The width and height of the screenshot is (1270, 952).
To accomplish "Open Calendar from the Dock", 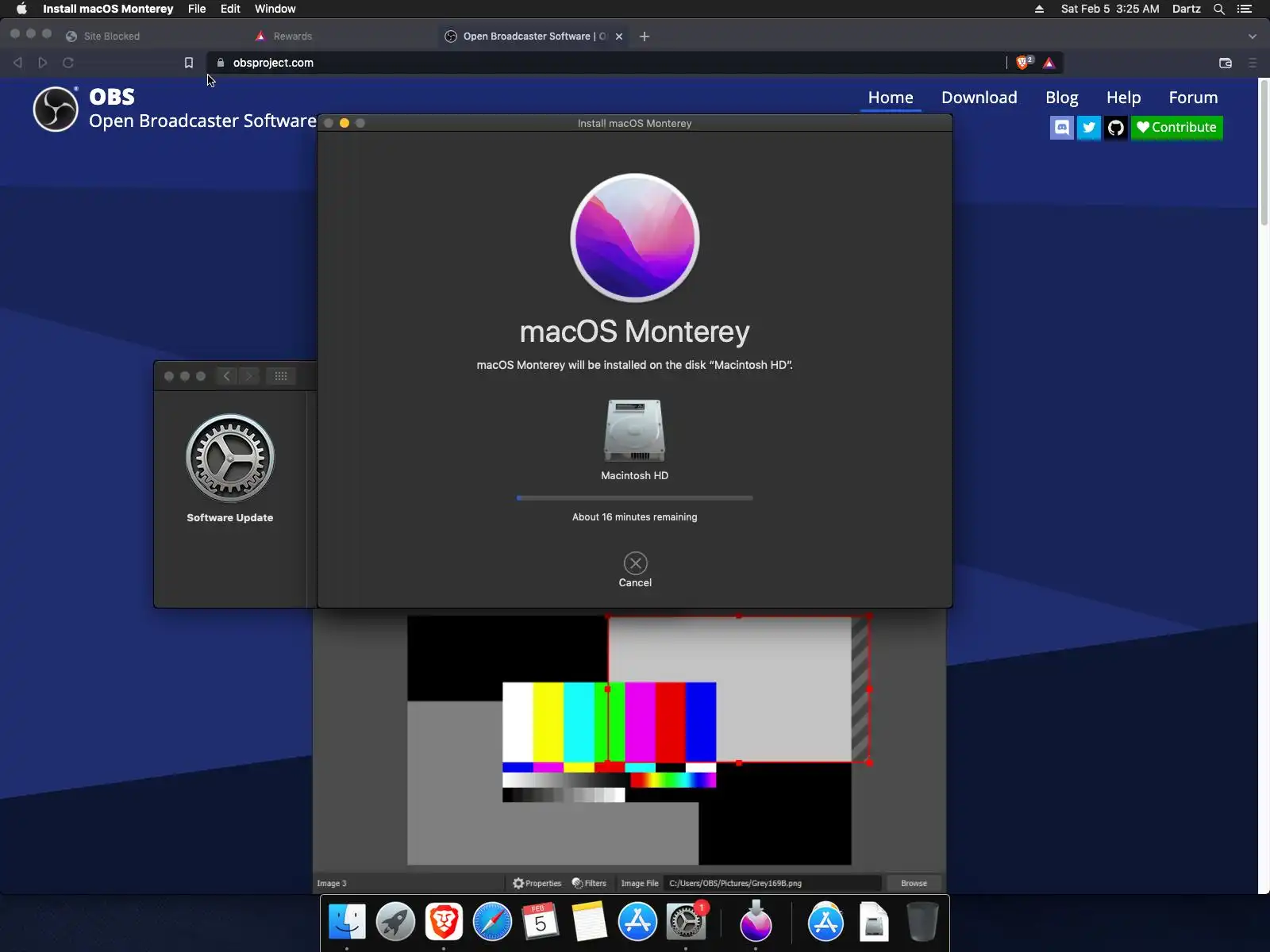I will click(x=541, y=922).
